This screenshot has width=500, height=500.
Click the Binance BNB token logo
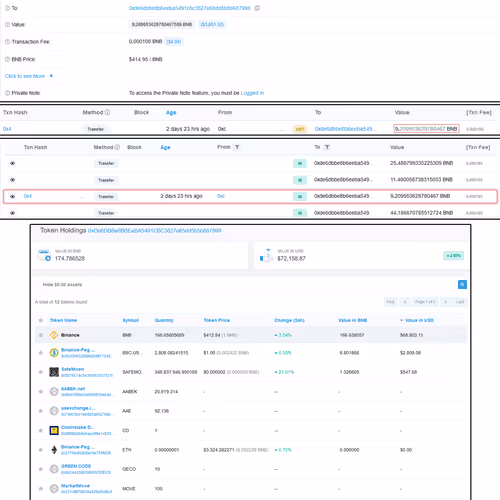[54, 335]
